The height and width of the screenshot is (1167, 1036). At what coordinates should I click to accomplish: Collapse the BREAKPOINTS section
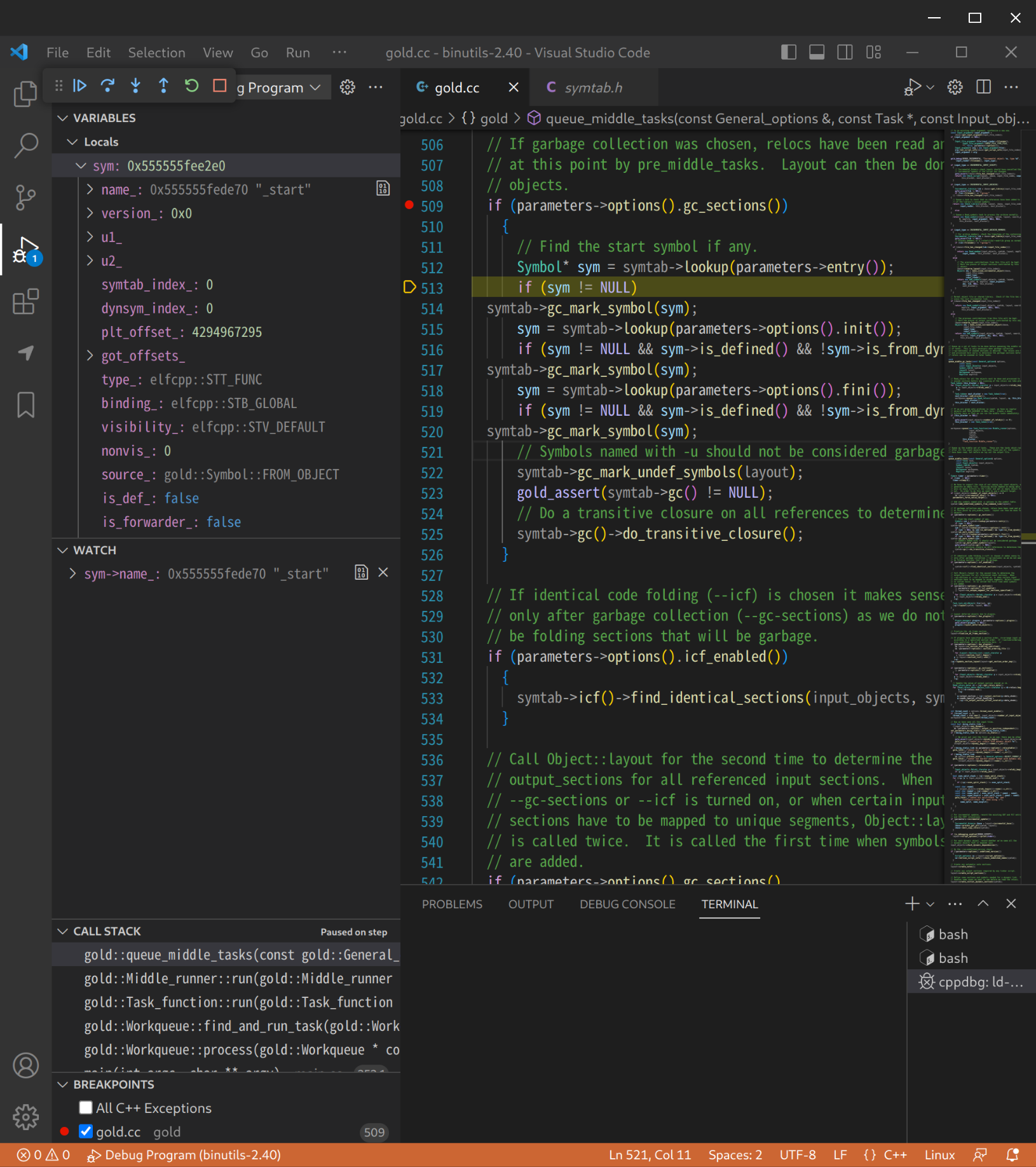pyautogui.click(x=63, y=1084)
